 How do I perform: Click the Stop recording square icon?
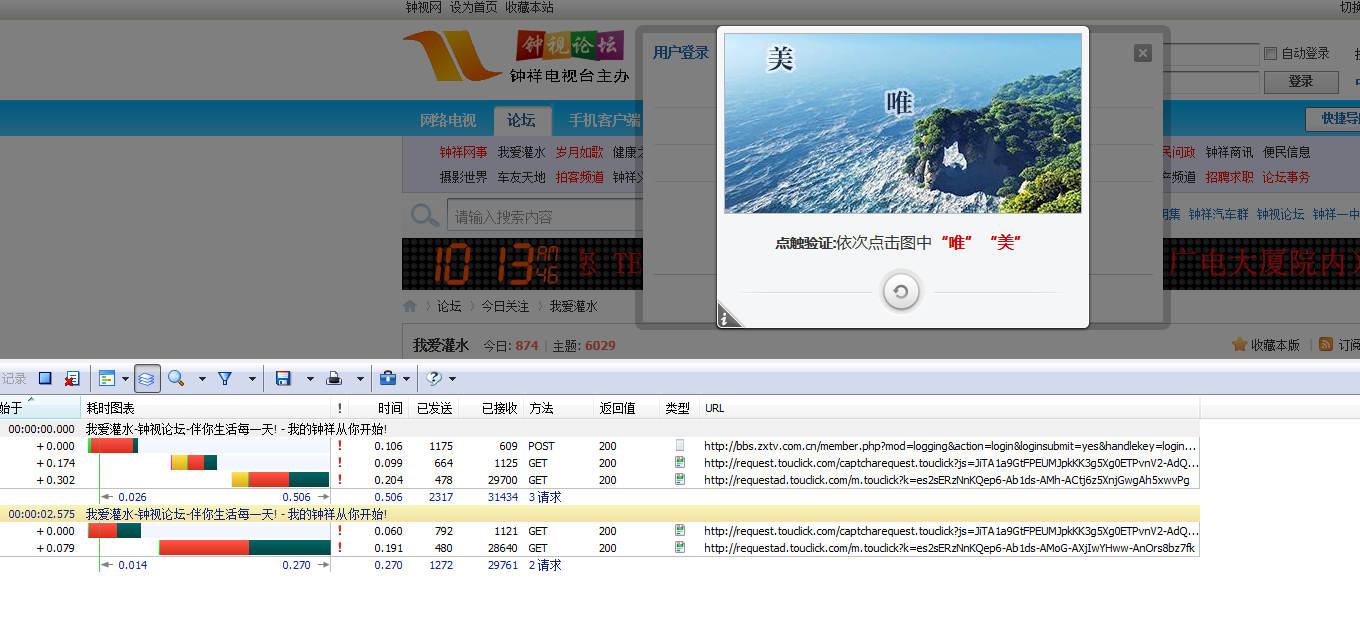point(45,379)
